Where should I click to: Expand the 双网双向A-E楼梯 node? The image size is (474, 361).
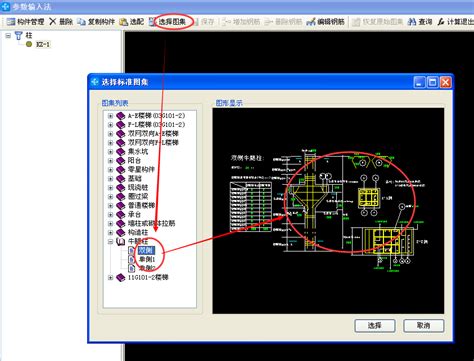click(110, 134)
